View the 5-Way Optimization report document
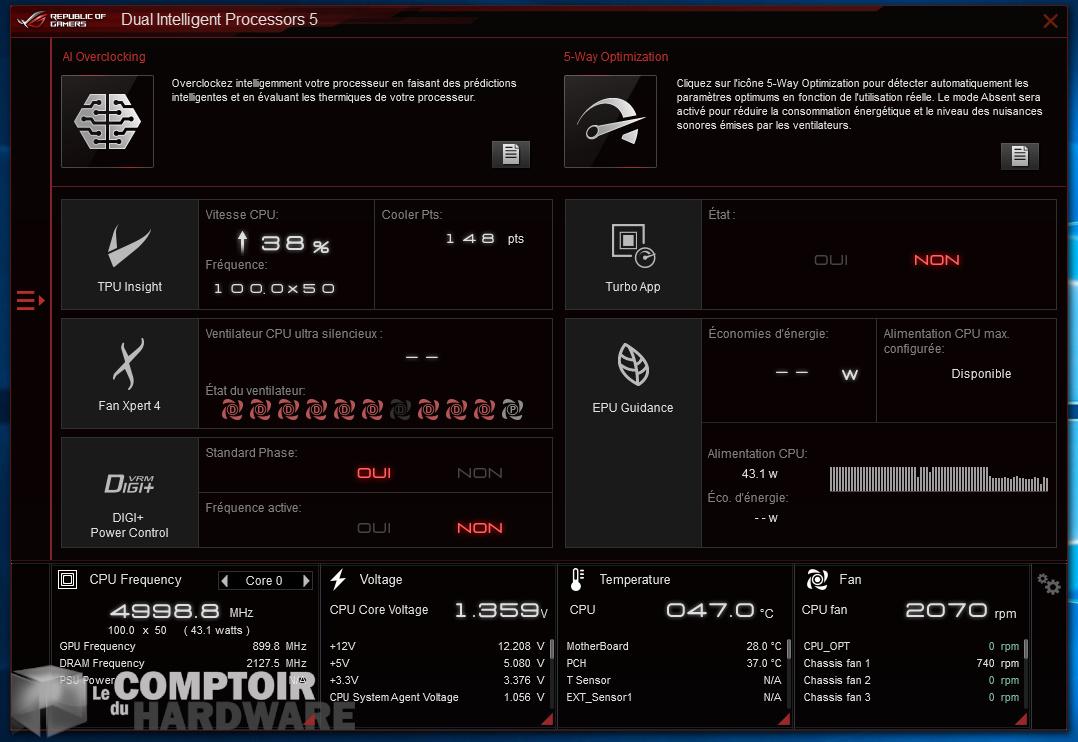The image size is (1078, 742). 1019,155
